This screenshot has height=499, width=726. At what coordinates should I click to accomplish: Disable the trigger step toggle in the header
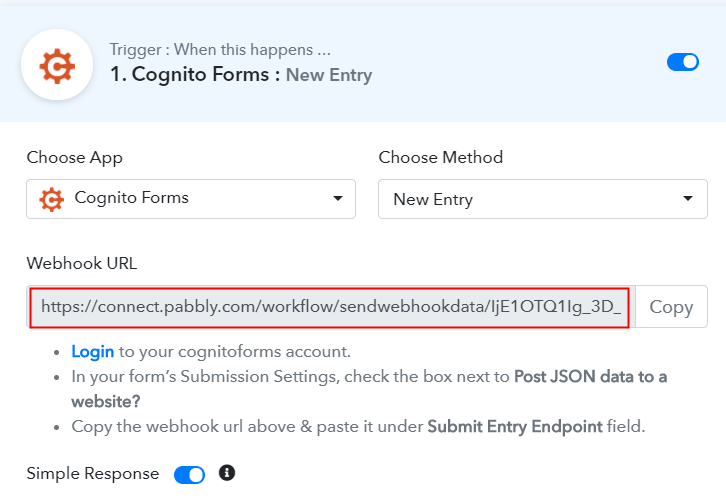[683, 62]
